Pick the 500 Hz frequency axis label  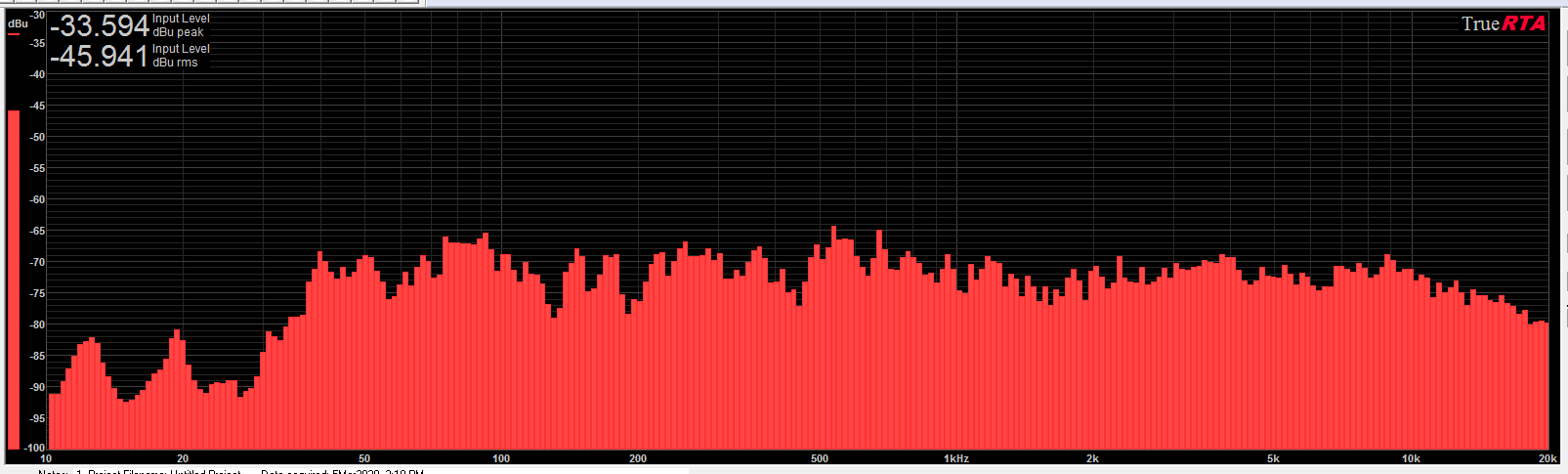point(820,458)
